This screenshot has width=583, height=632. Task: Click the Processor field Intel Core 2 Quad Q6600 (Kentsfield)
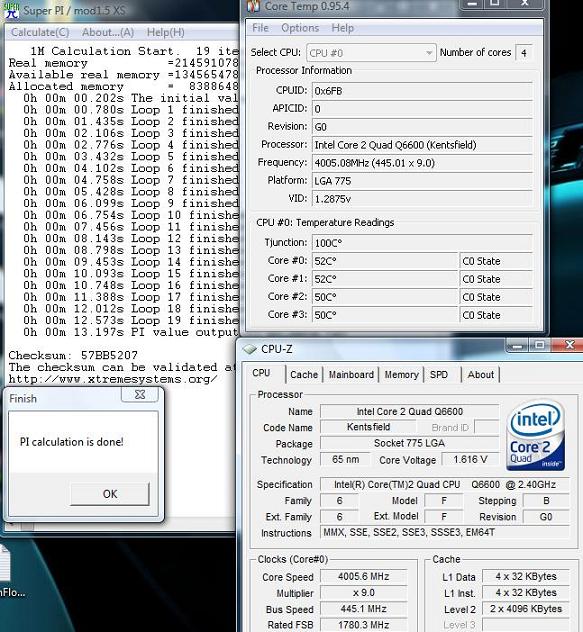coord(422,145)
